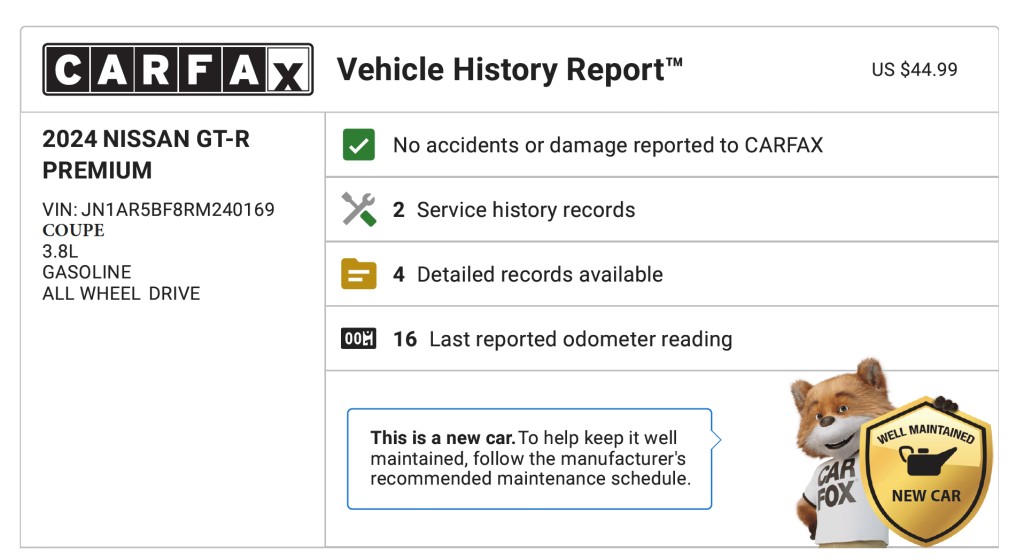
Task: Open the 4 Detailed records available row
Action: pos(662,274)
